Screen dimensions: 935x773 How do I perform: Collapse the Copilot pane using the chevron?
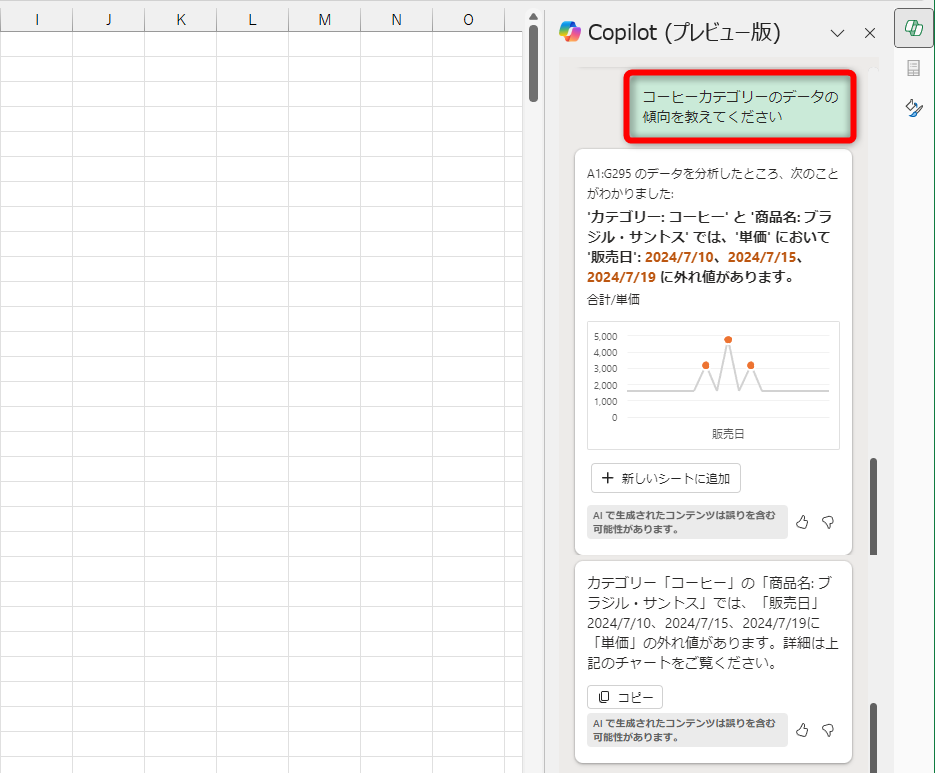(837, 32)
